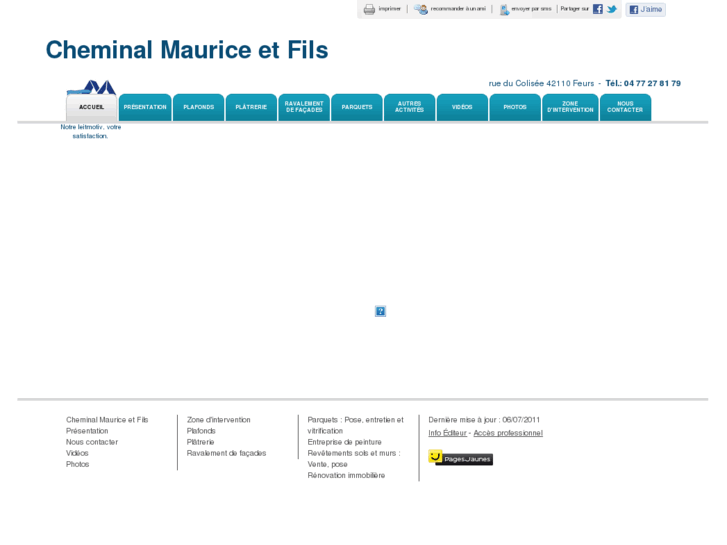
Task: Open the Revêtements sols et murs link
Action: click(x=354, y=459)
